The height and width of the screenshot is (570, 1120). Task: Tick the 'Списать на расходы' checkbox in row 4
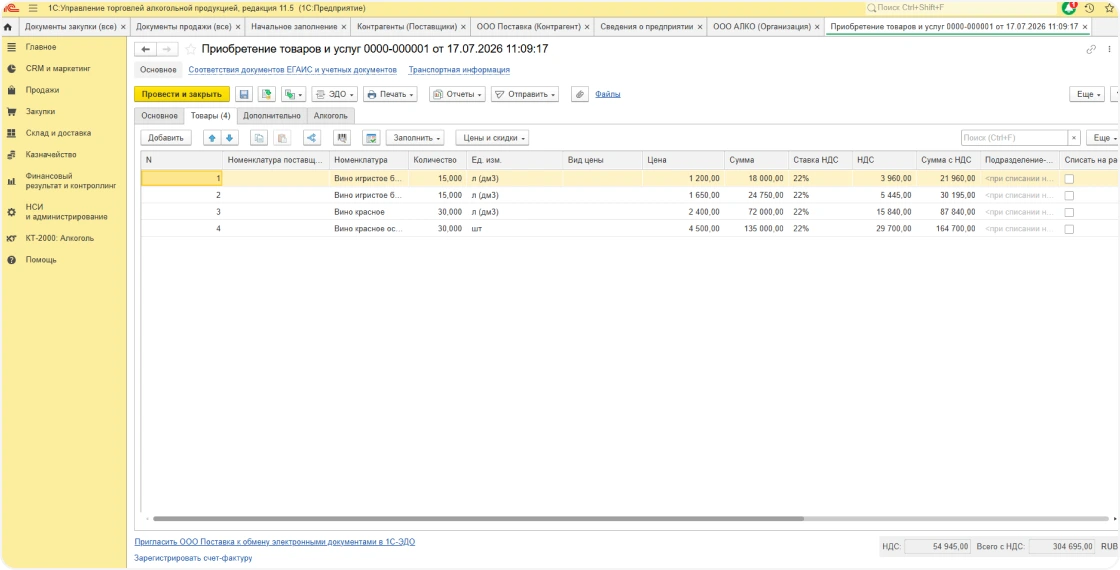click(x=1069, y=229)
